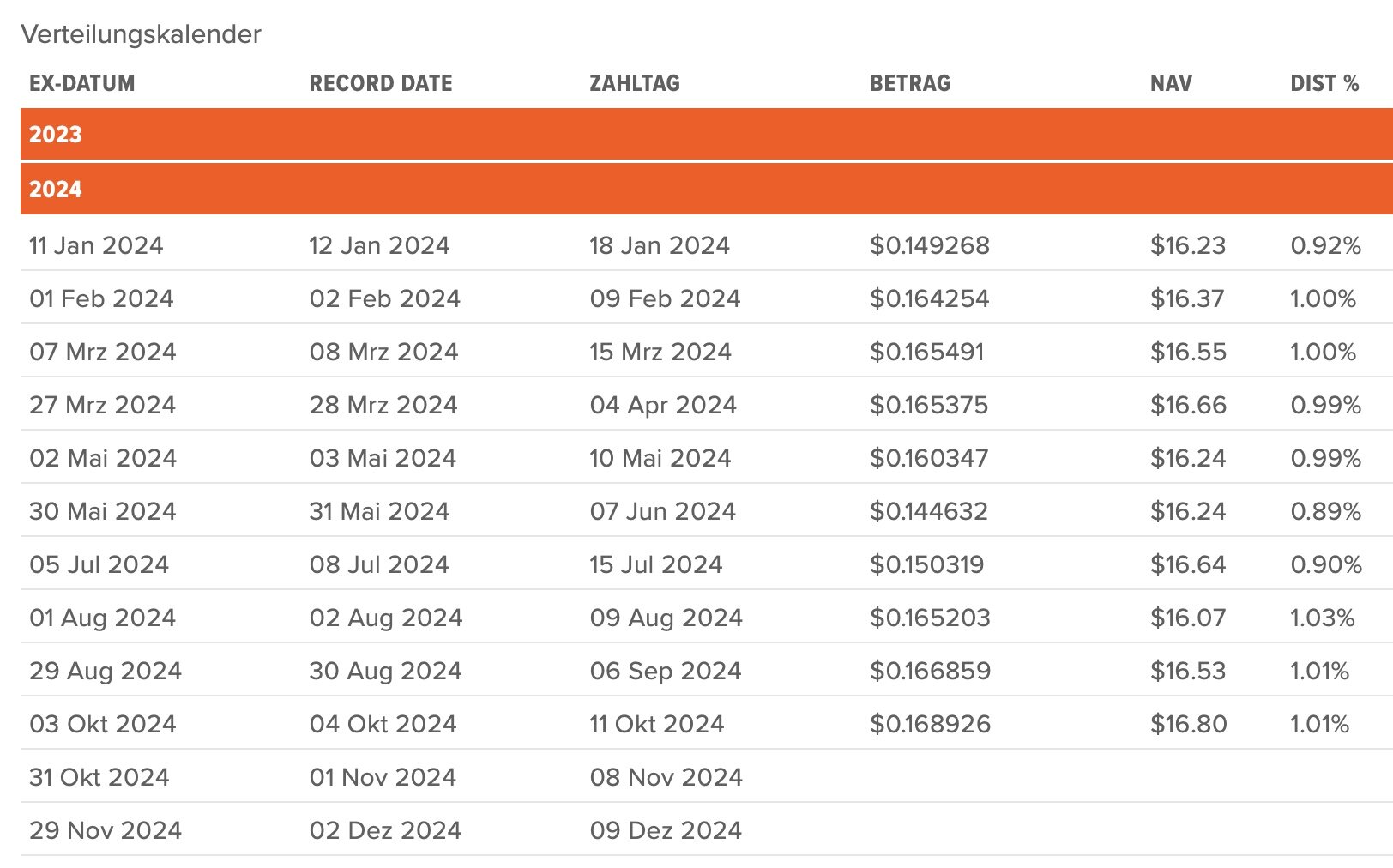Select the ZAHLTAG column header

[635, 83]
